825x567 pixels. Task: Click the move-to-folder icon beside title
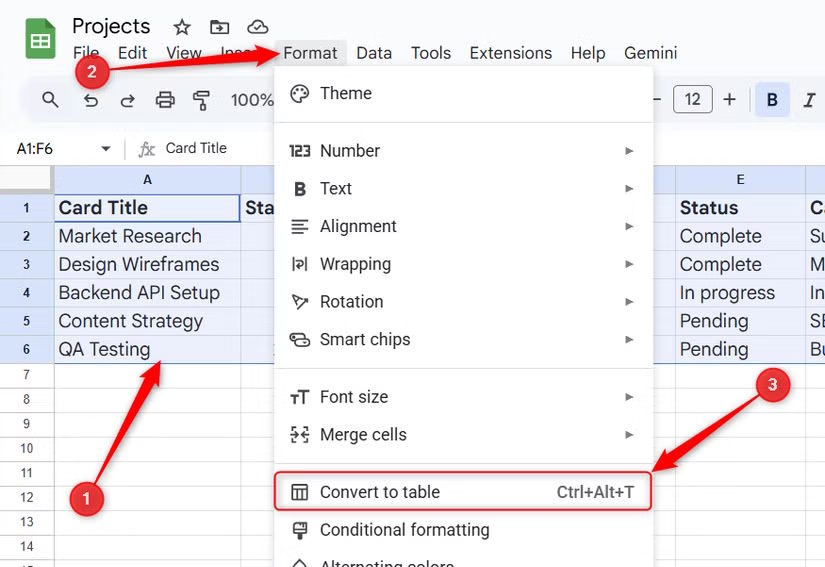point(219,27)
